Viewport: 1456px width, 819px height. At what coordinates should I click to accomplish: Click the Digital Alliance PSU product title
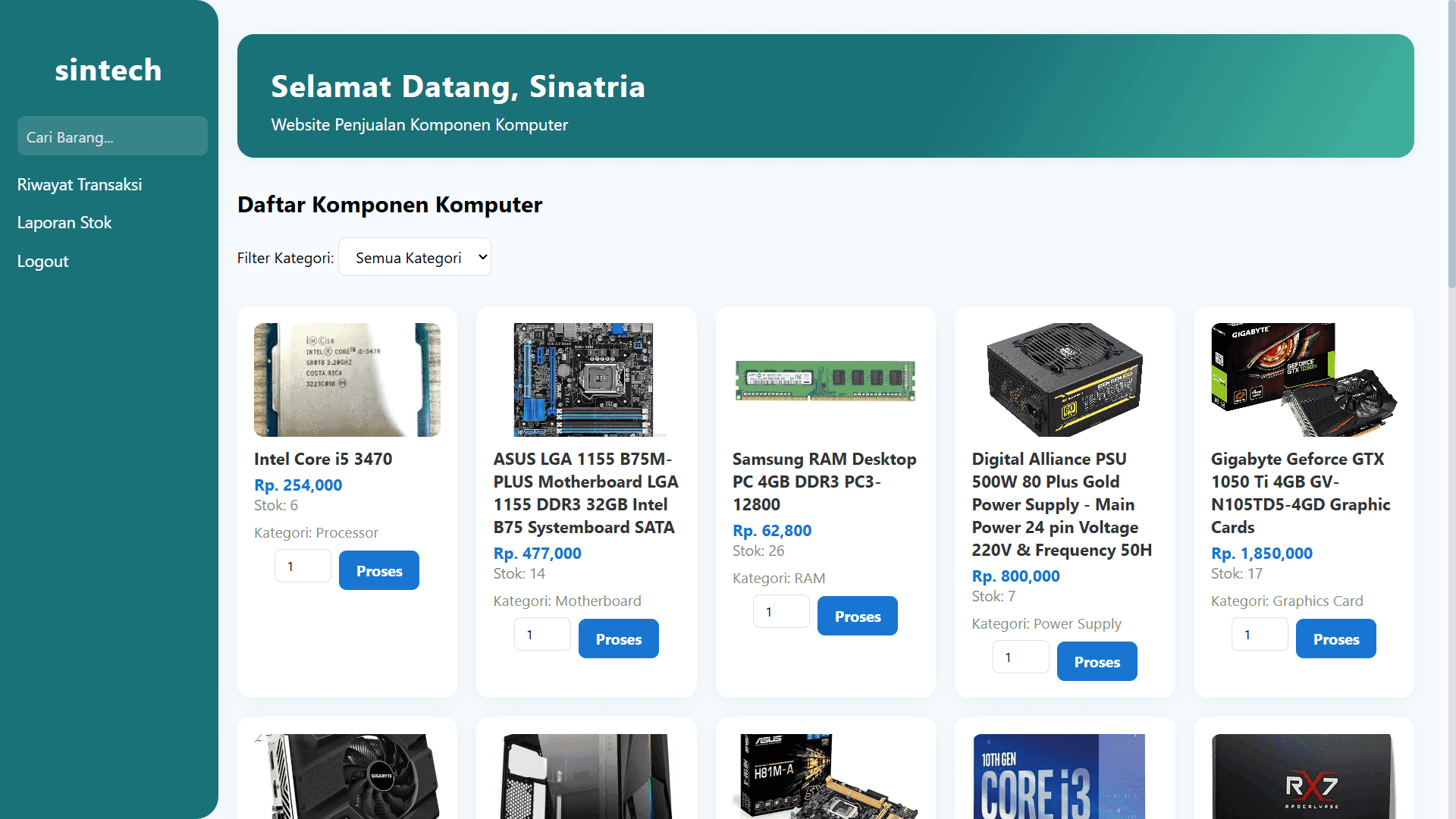tap(1062, 504)
